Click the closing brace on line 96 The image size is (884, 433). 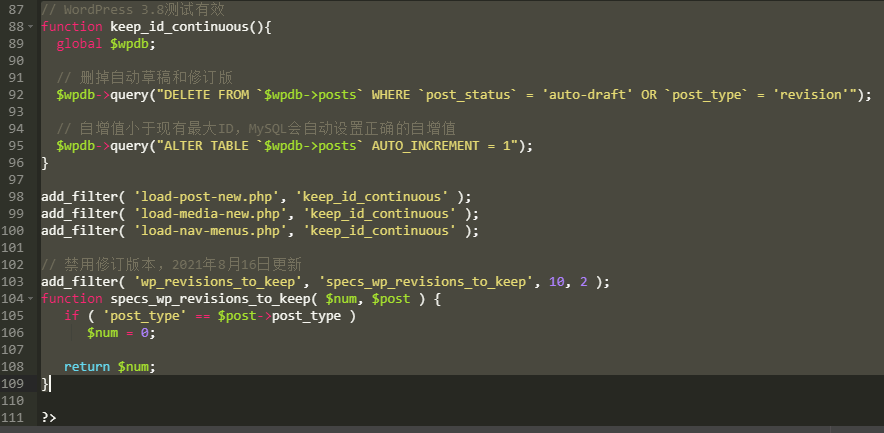pos(45,163)
